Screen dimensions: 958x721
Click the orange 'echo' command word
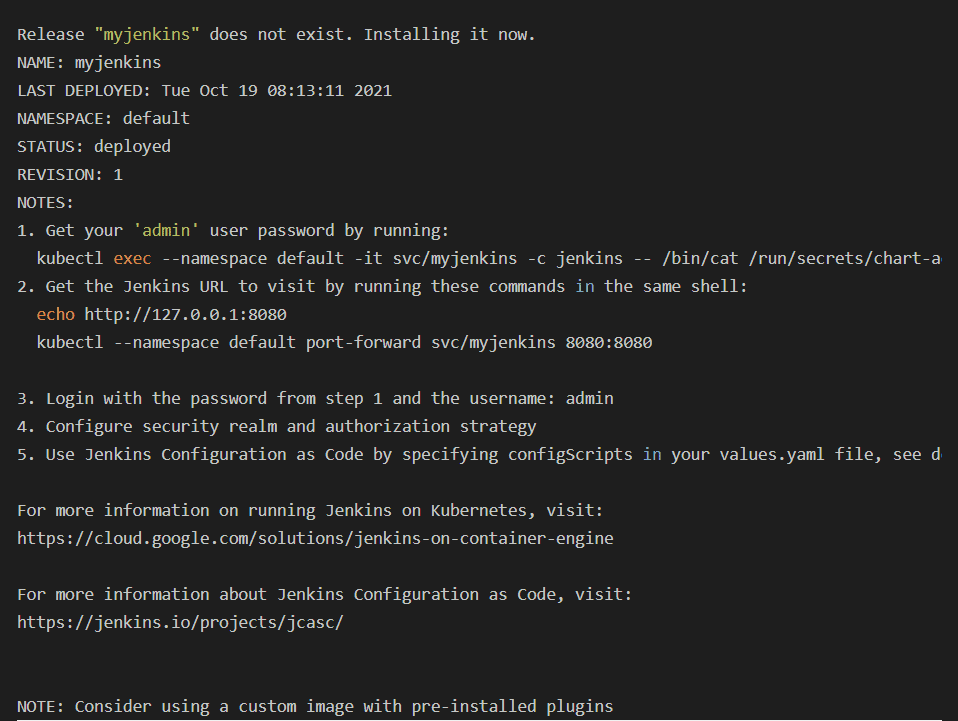56,315
